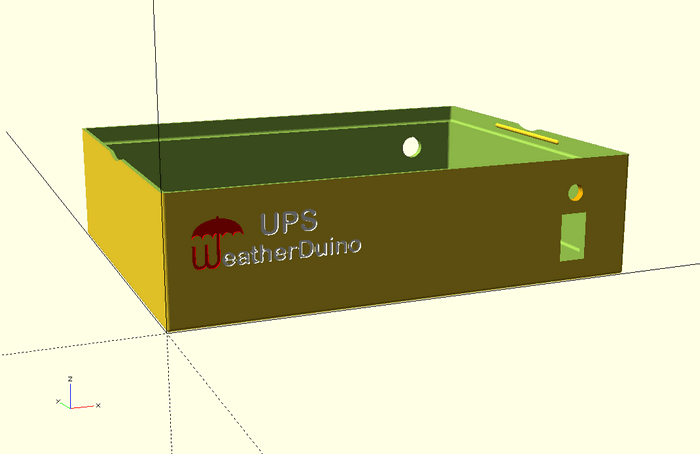Select the rectangular cutout on front panel
Image resolution: width=700 pixels, height=454 pixels.
pyautogui.click(x=574, y=236)
